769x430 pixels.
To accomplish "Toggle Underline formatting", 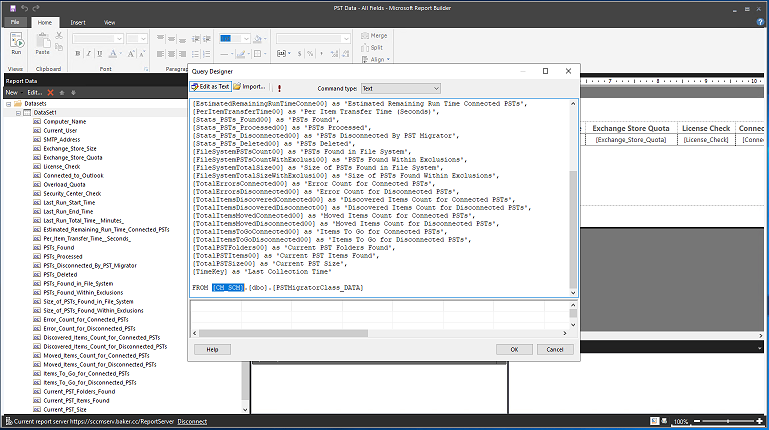I will [100, 53].
